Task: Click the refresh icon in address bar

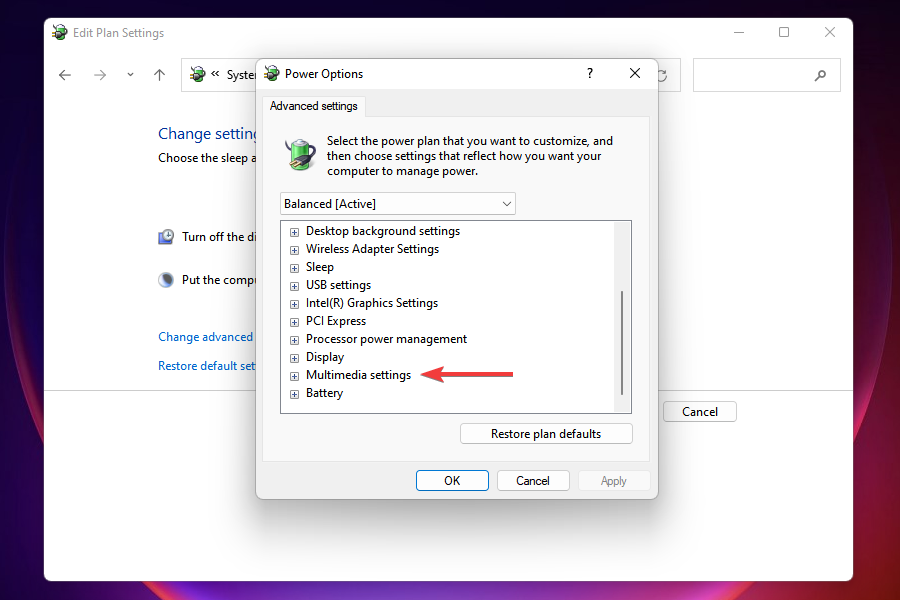Action: 664,75
